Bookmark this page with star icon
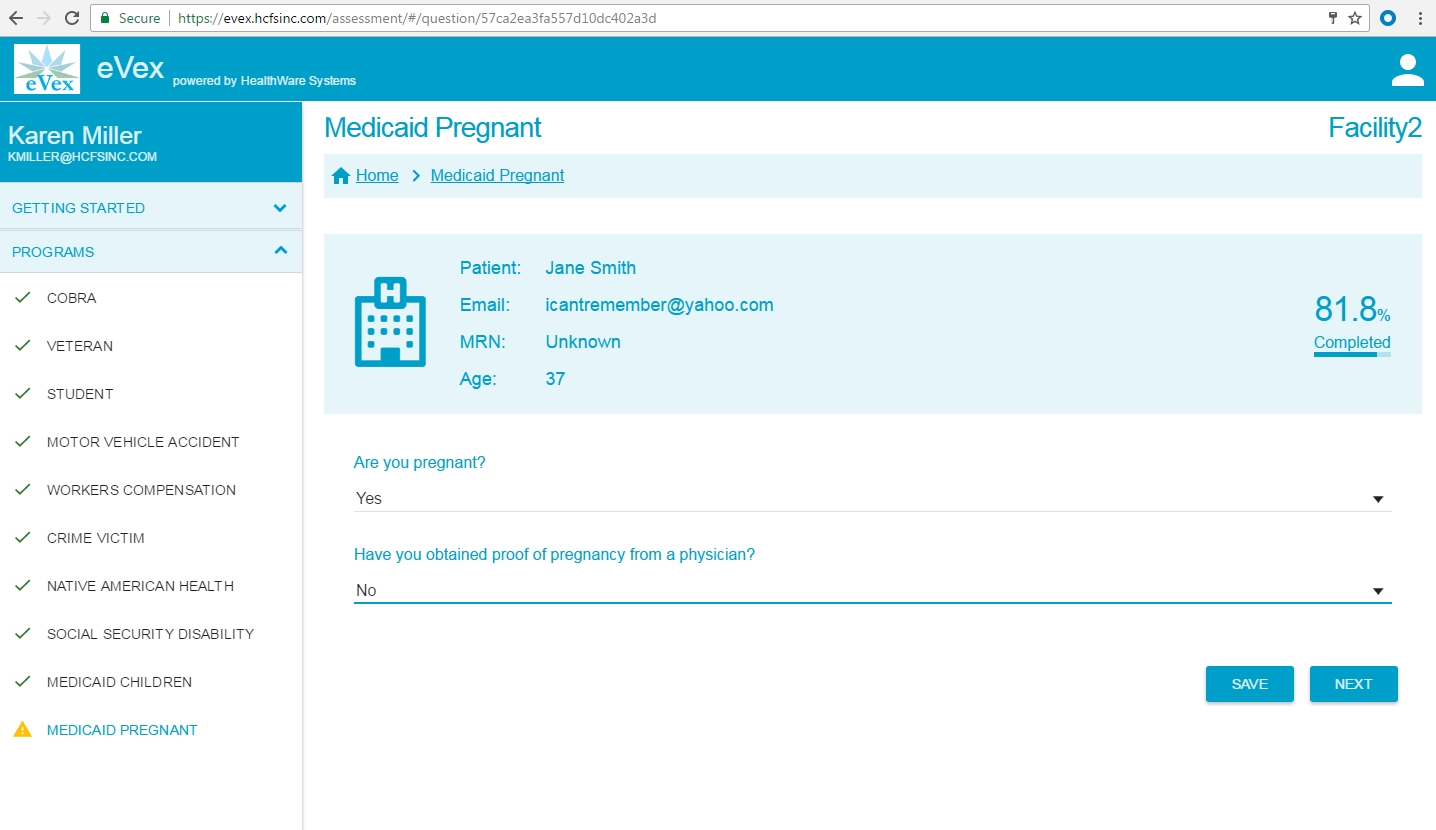Viewport: 1436px width, 830px height. 1355,18
